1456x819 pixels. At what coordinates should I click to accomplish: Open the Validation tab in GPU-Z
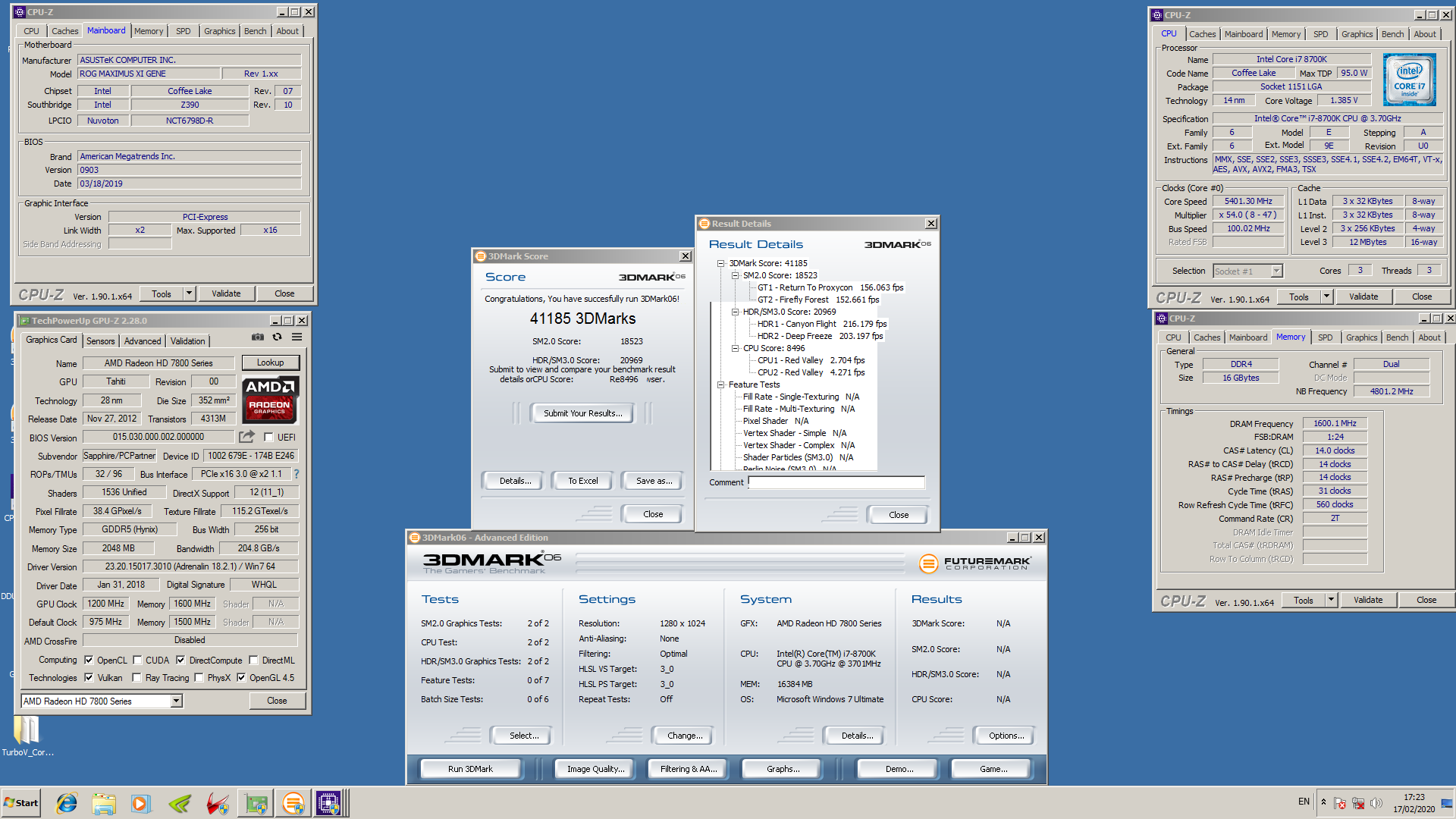click(x=187, y=341)
